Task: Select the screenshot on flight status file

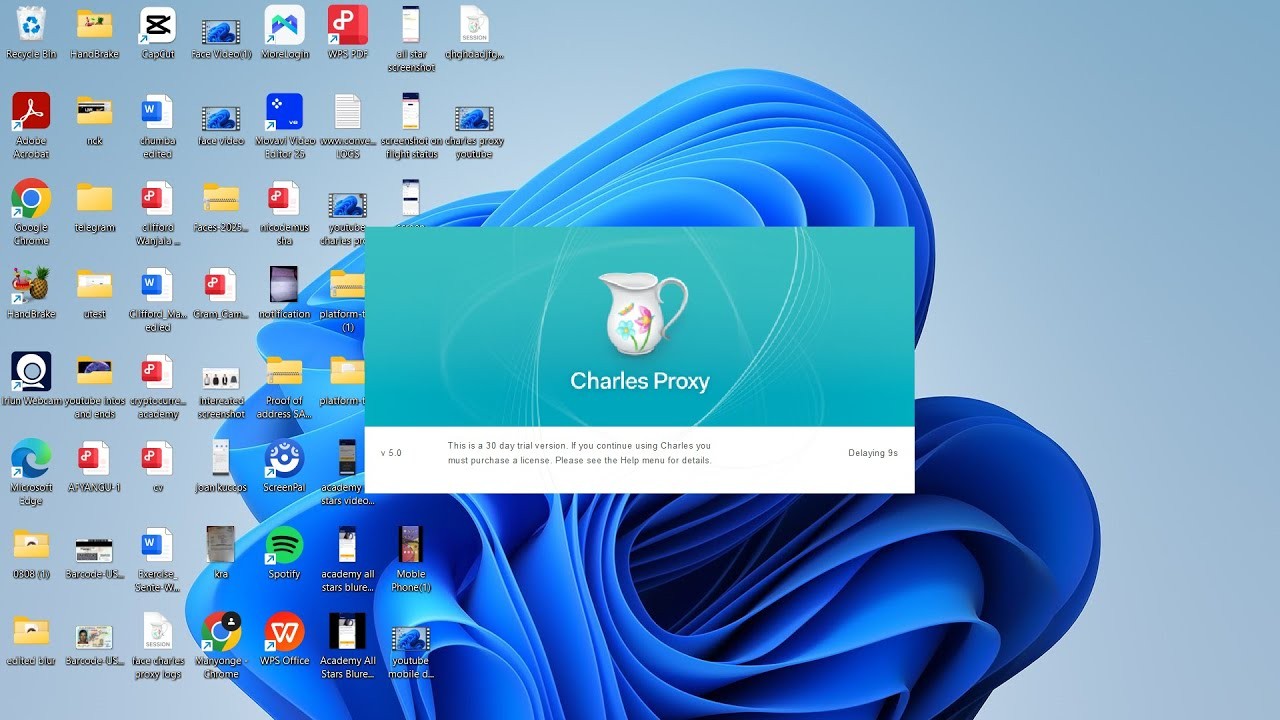Action: 411,126
